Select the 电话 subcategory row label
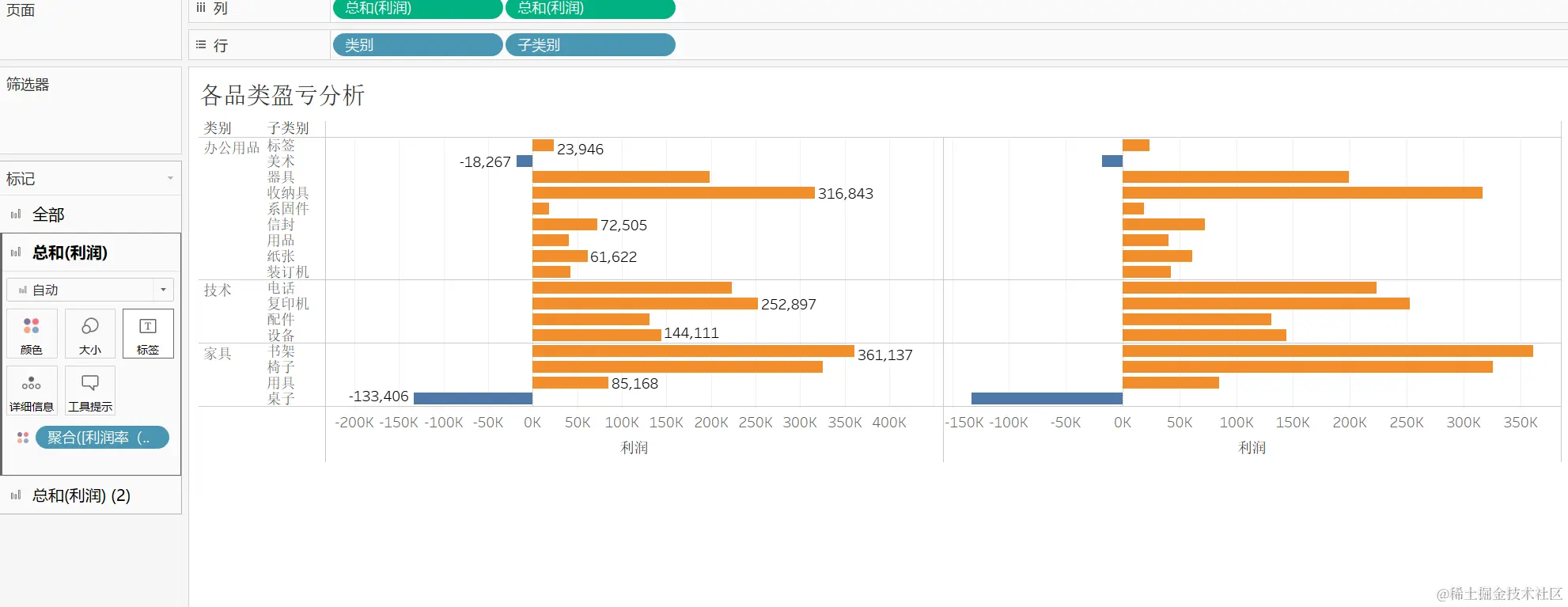The height and width of the screenshot is (607, 1568). tap(281, 288)
